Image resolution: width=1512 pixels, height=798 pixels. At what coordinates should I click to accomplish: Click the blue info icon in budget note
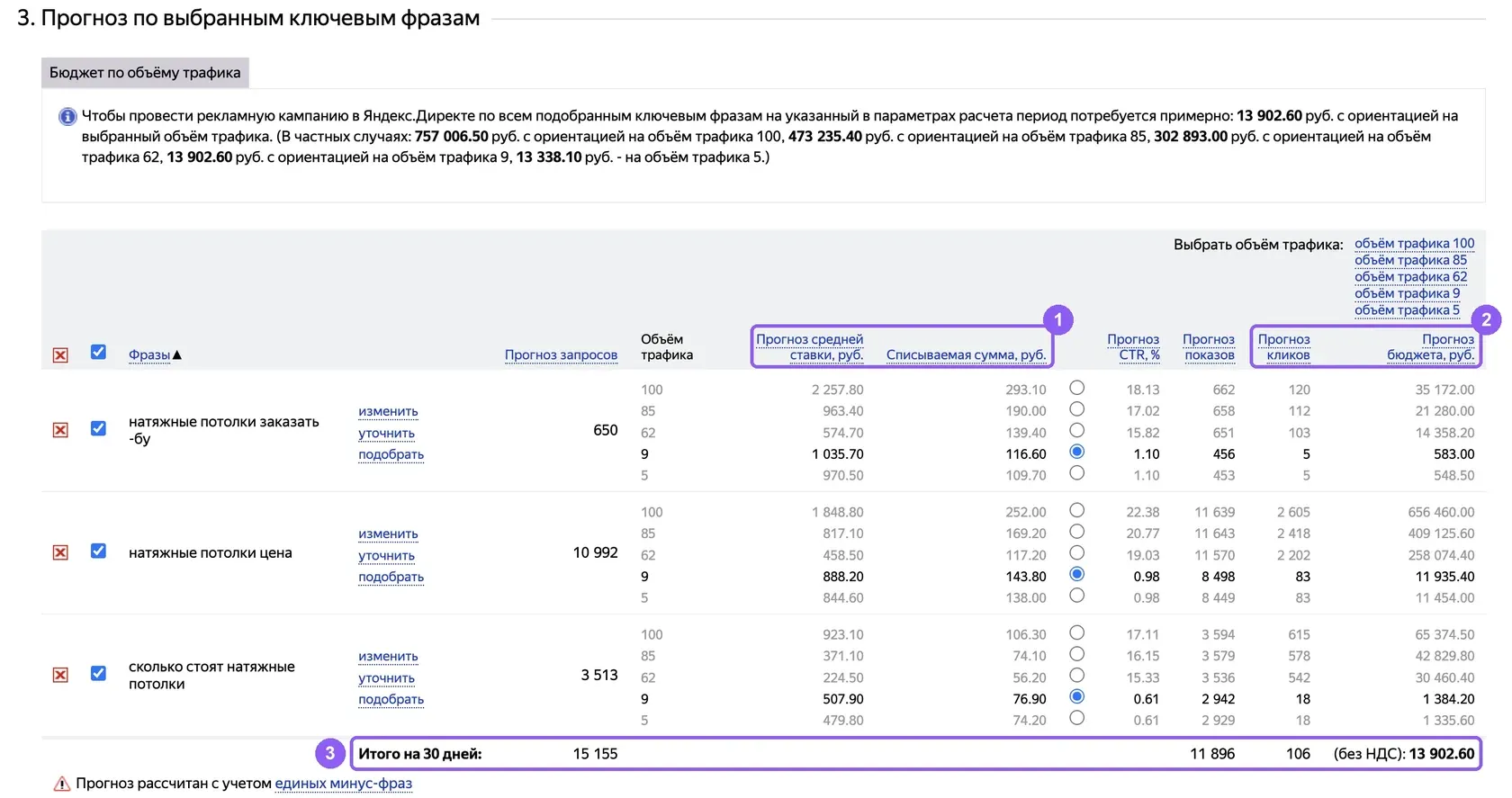coord(67,117)
